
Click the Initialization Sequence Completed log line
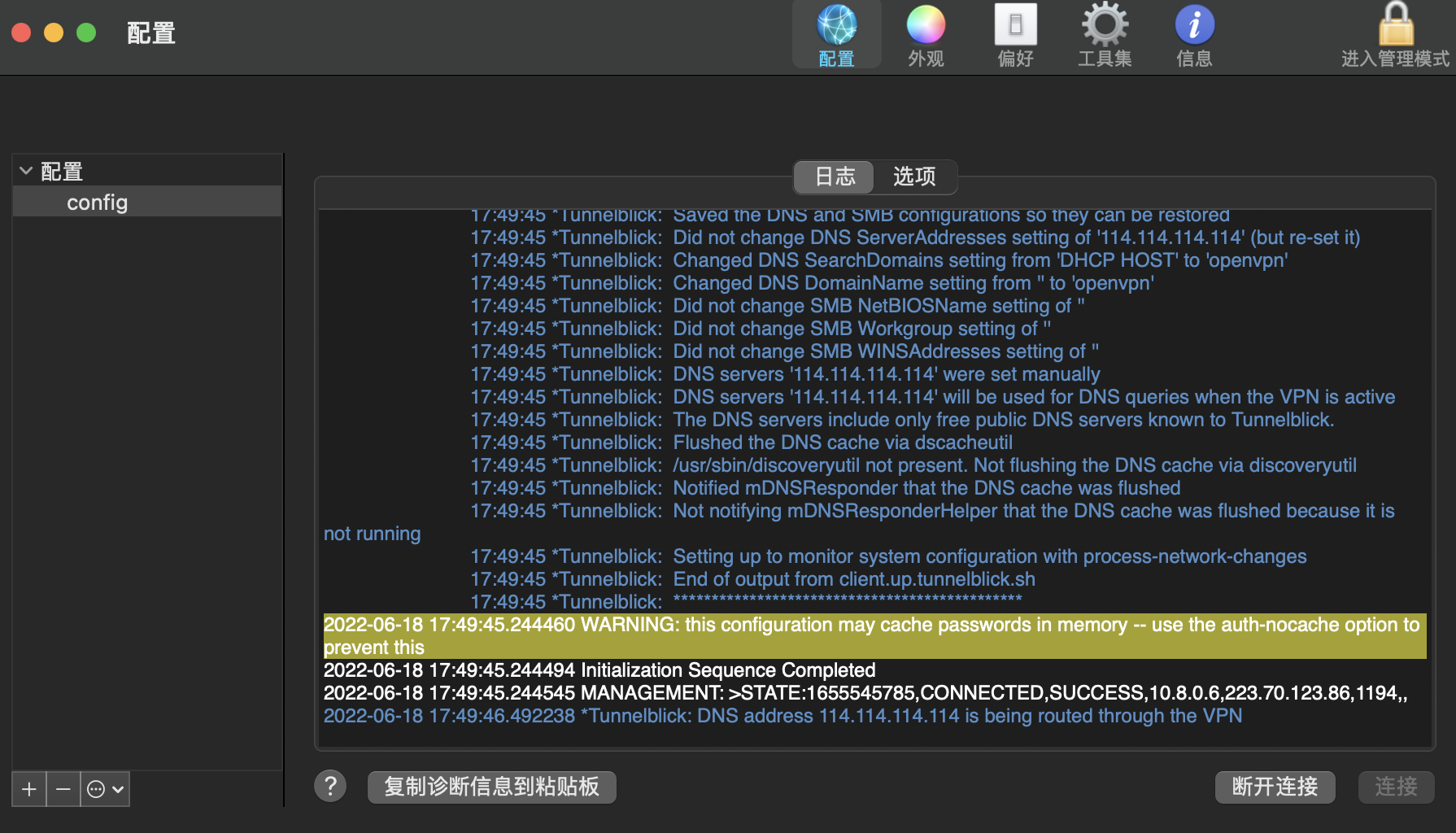[x=599, y=670]
